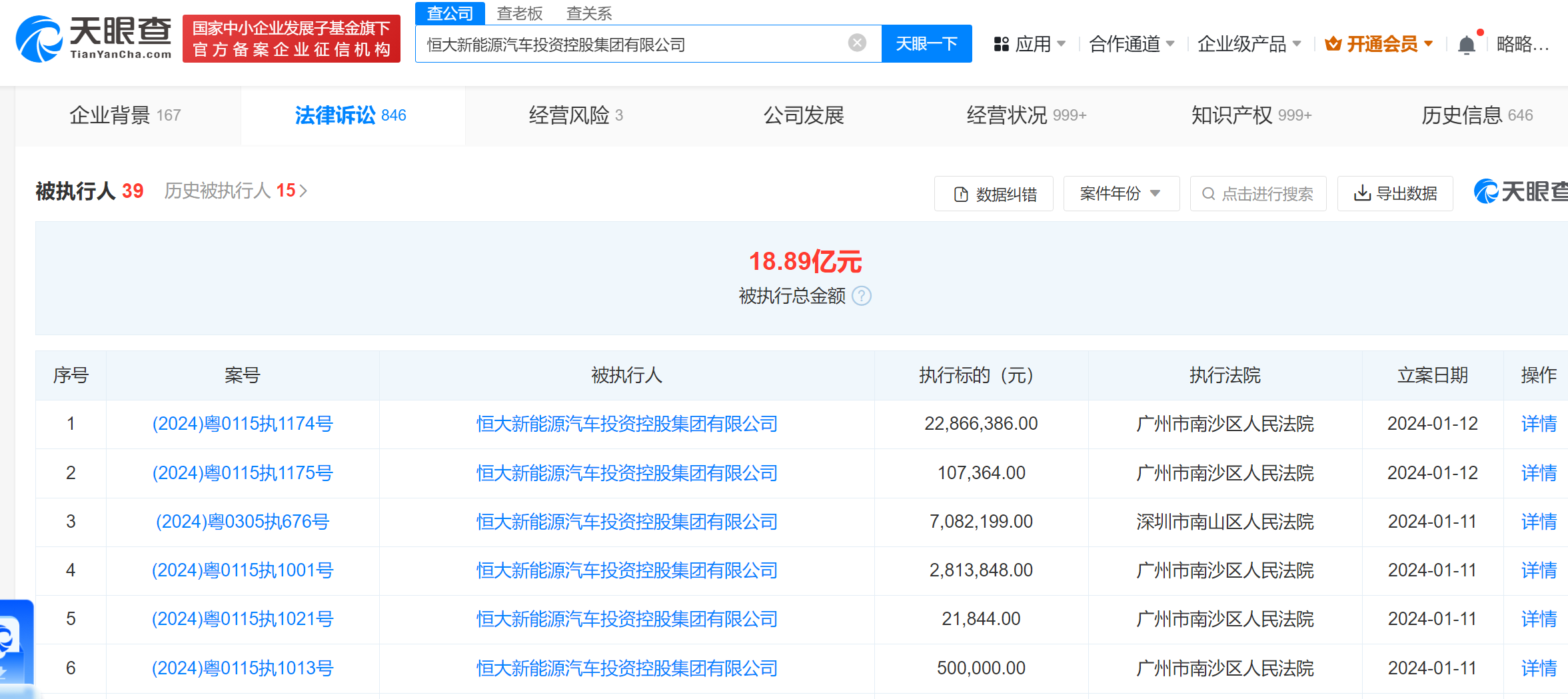Expand the 企业级产品 dropdown
This screenshot has height=699, width=1568.
pyautogui.click(x=1249, y=44)
